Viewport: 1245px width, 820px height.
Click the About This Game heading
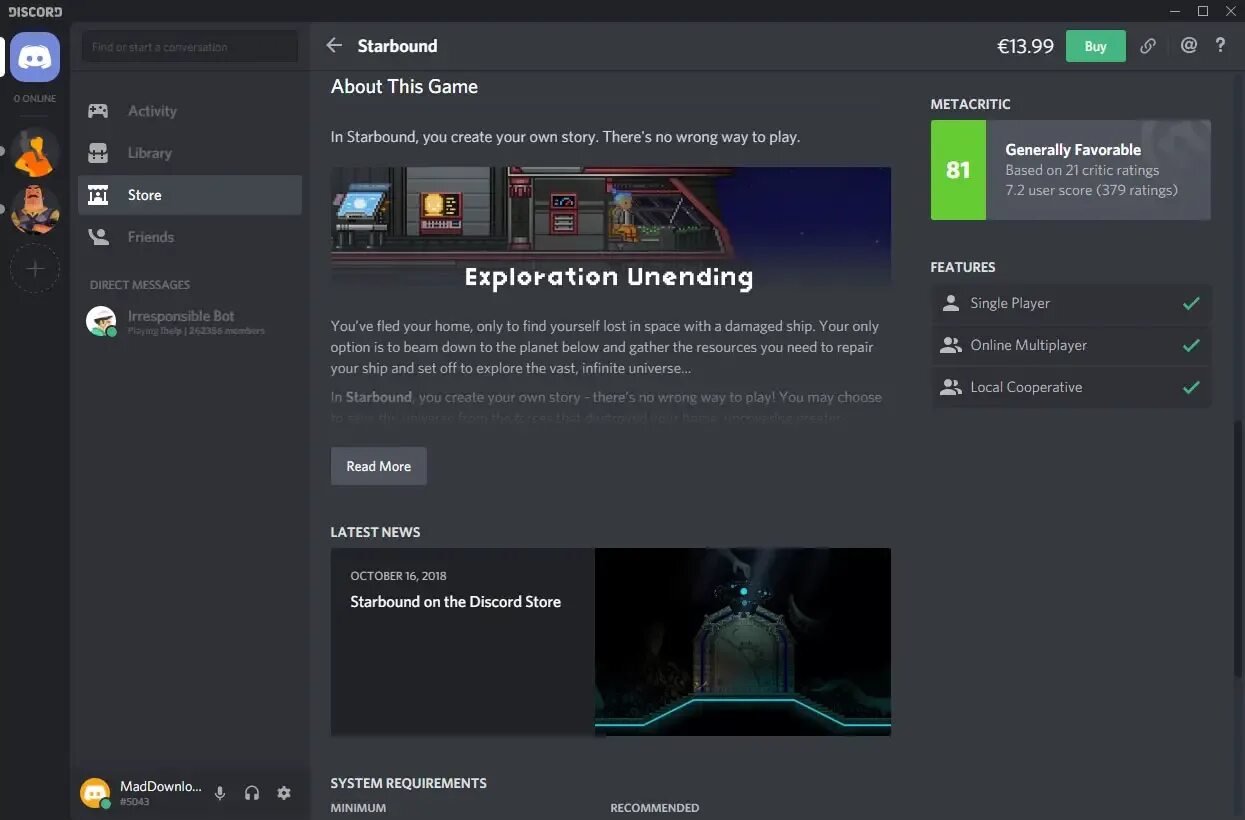pos(404,86)
